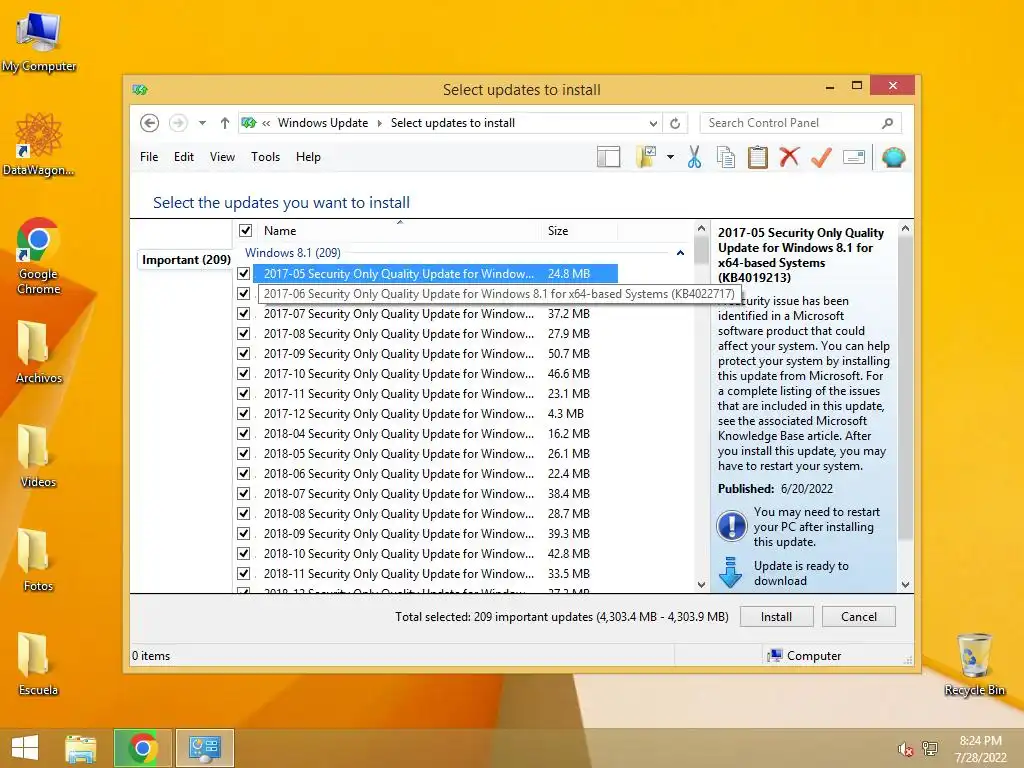This screenshot has height=768, width=1024.
Task: Click the orange checkmark icon
Action: [822, 157]
